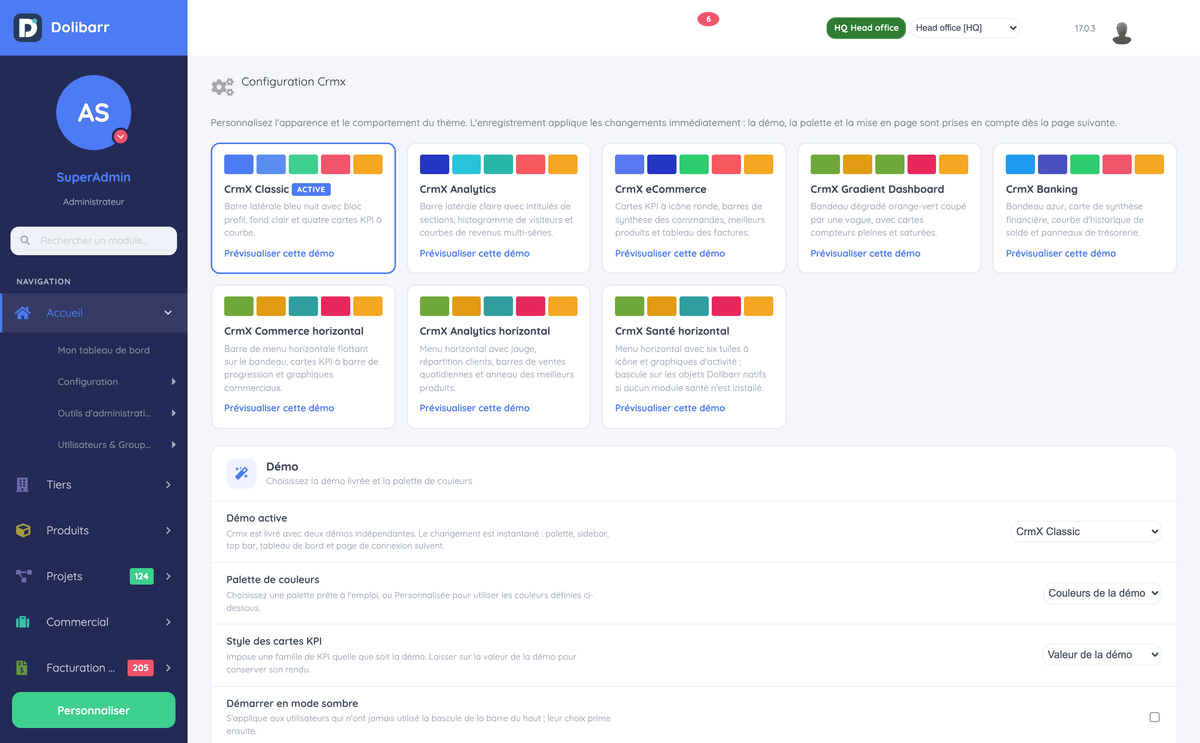Image resolution: width=1200 pixels, height=743 pixels.
Task: Click the Commercial briefcase icon
Action: [23, 622]
